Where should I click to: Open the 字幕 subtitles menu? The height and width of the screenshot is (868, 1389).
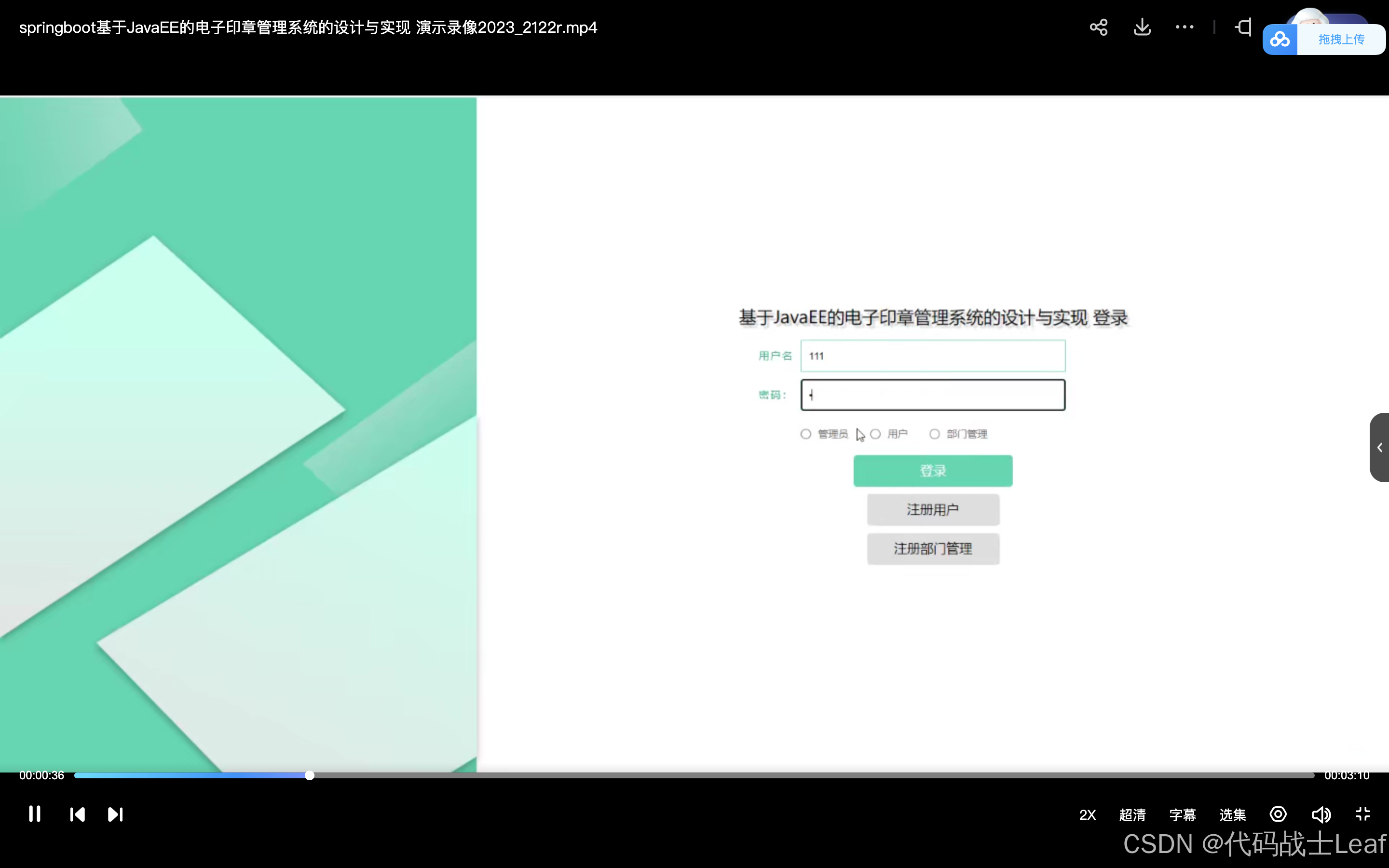(1183, 814)
